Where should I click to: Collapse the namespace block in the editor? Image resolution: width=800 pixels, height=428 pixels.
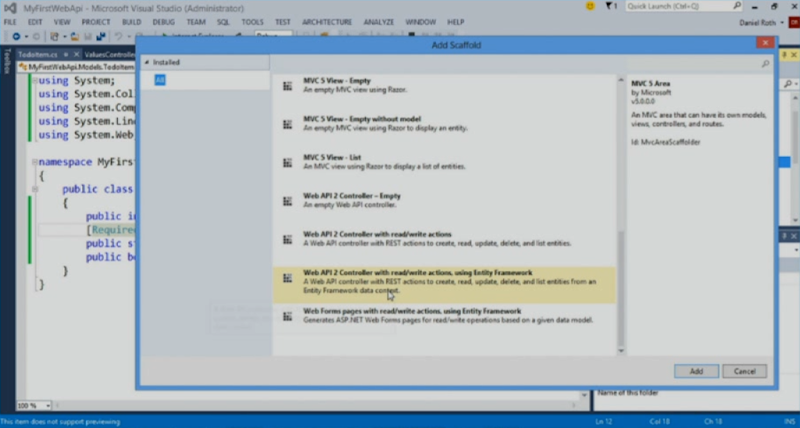35,162
